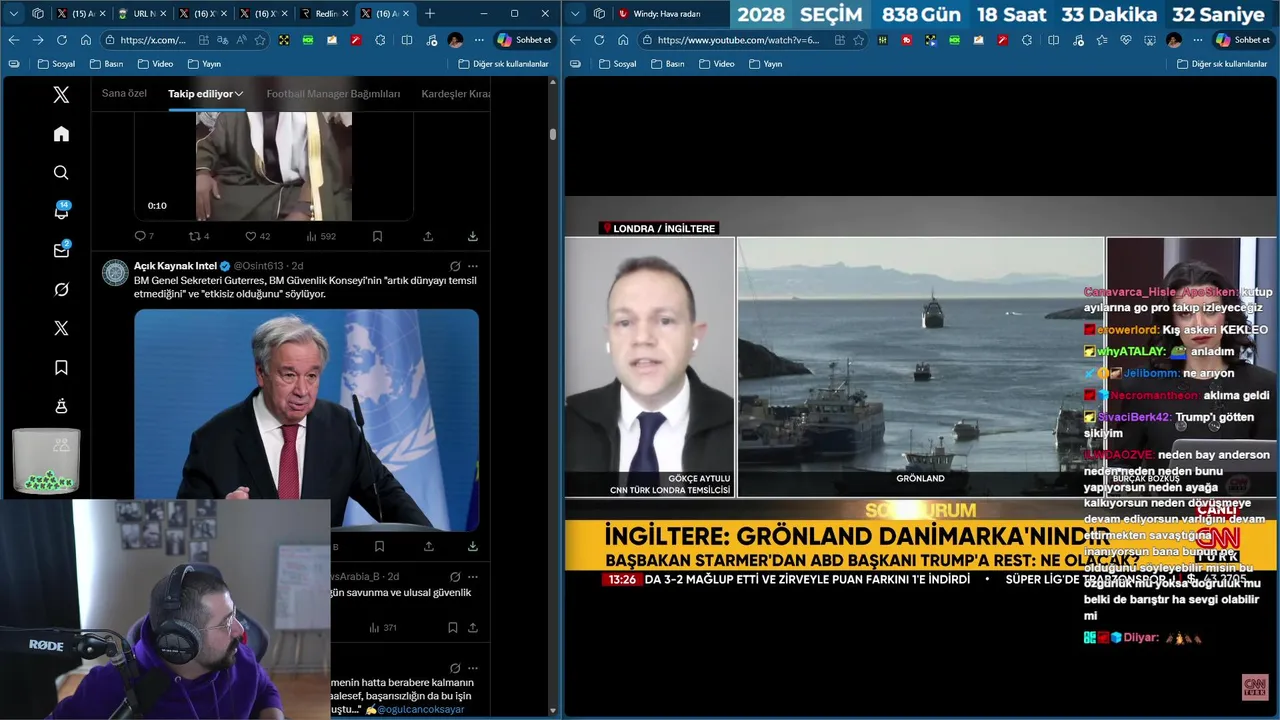This screenshot has height=720, width=1280.
Task: Open Bookmarks in X sidebar
Action: pos(61,367)
